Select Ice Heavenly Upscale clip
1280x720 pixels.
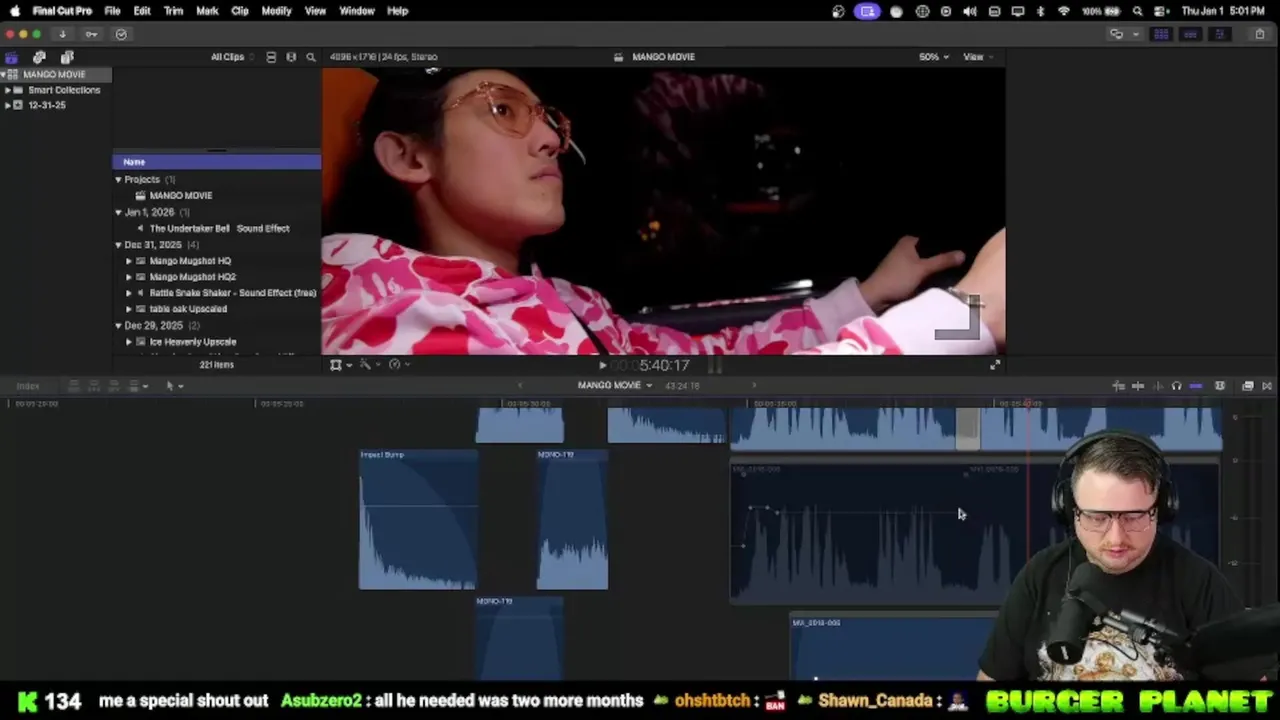click(x=193, y=342)
